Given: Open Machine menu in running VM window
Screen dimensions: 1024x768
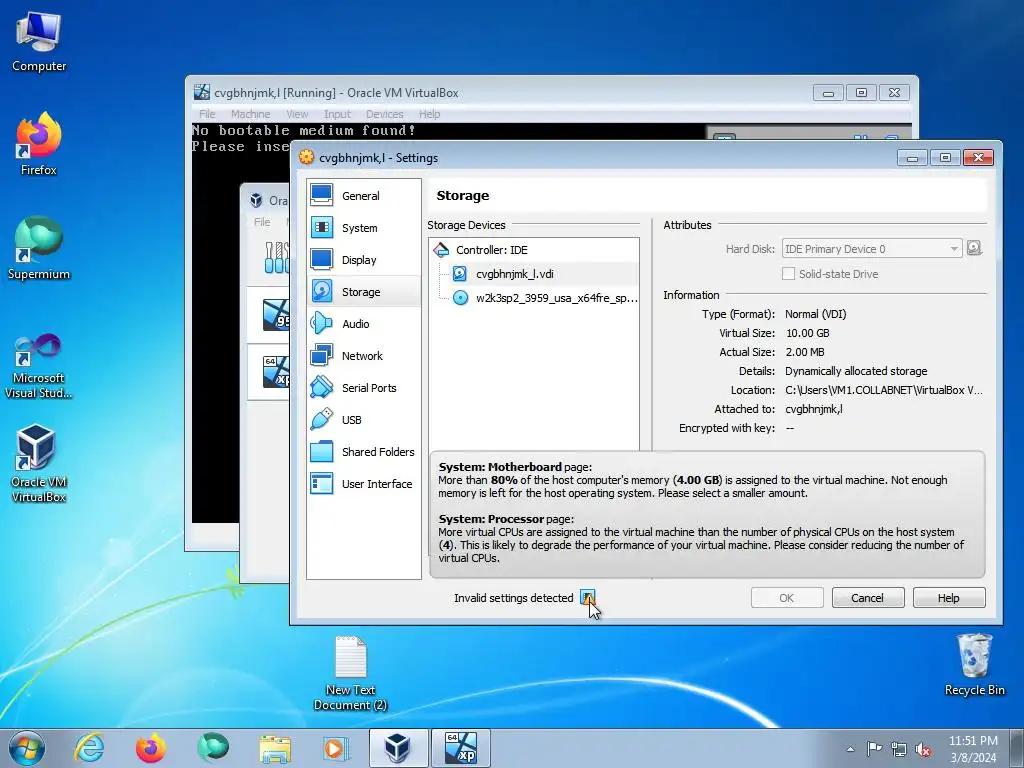Looking at the screenshot, I should [250, 114].
